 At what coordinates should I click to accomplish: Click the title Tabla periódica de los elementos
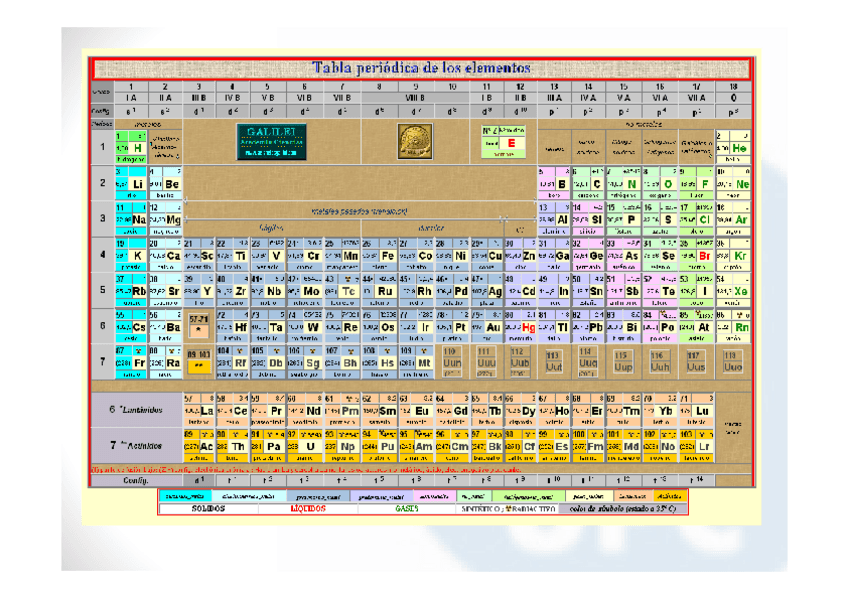coord(421,68)
